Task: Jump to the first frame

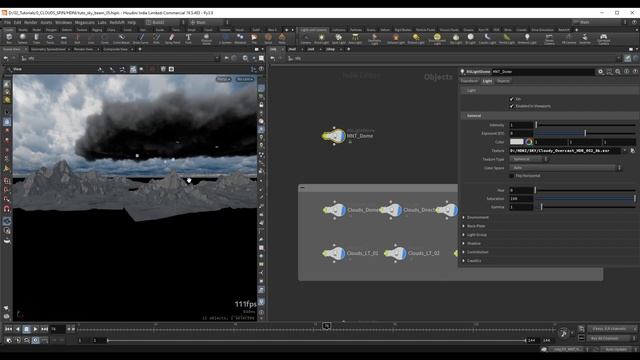Action: 9,329
